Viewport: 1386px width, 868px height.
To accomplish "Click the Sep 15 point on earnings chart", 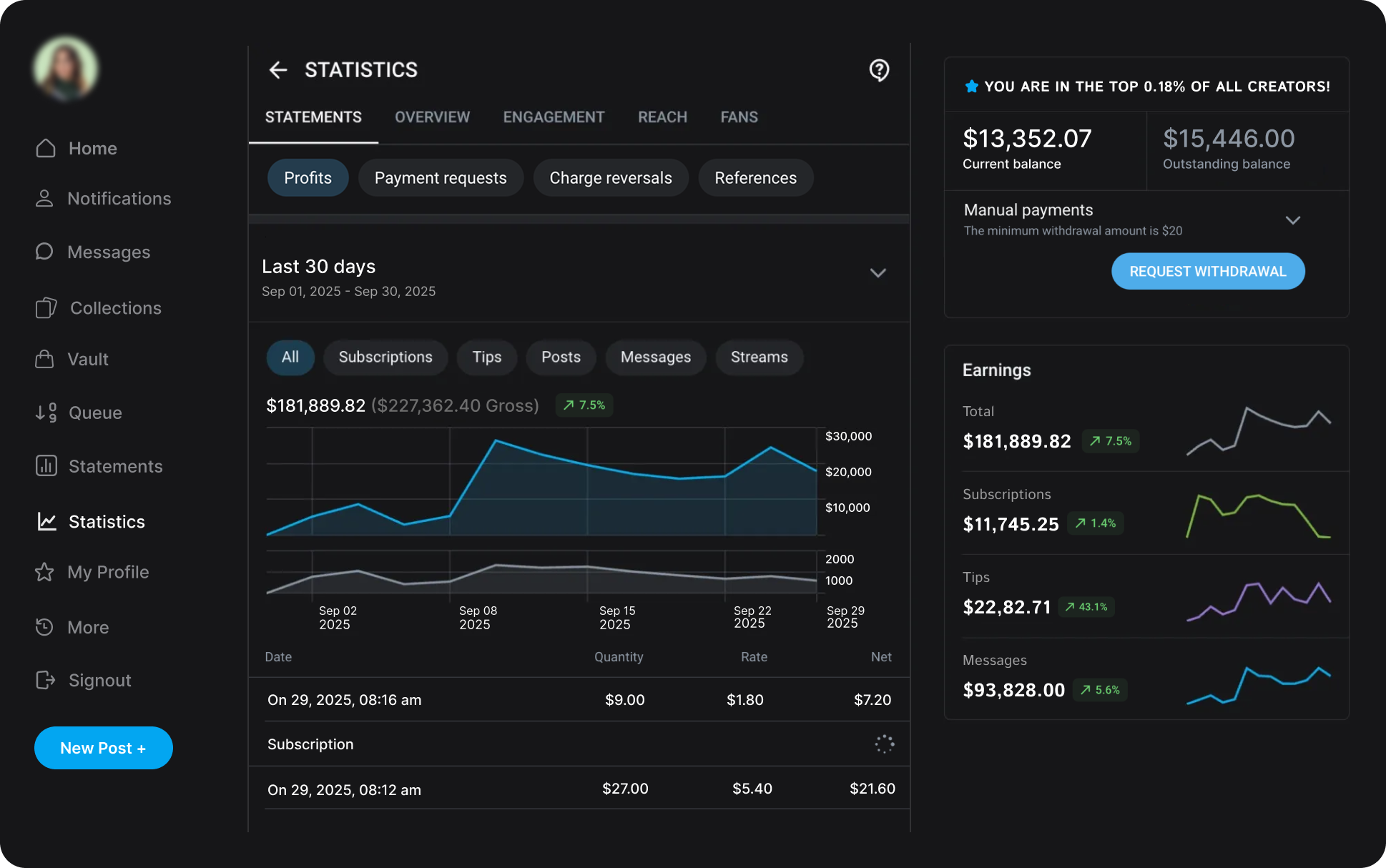I will pyautogui.click(x=587, y=465).
